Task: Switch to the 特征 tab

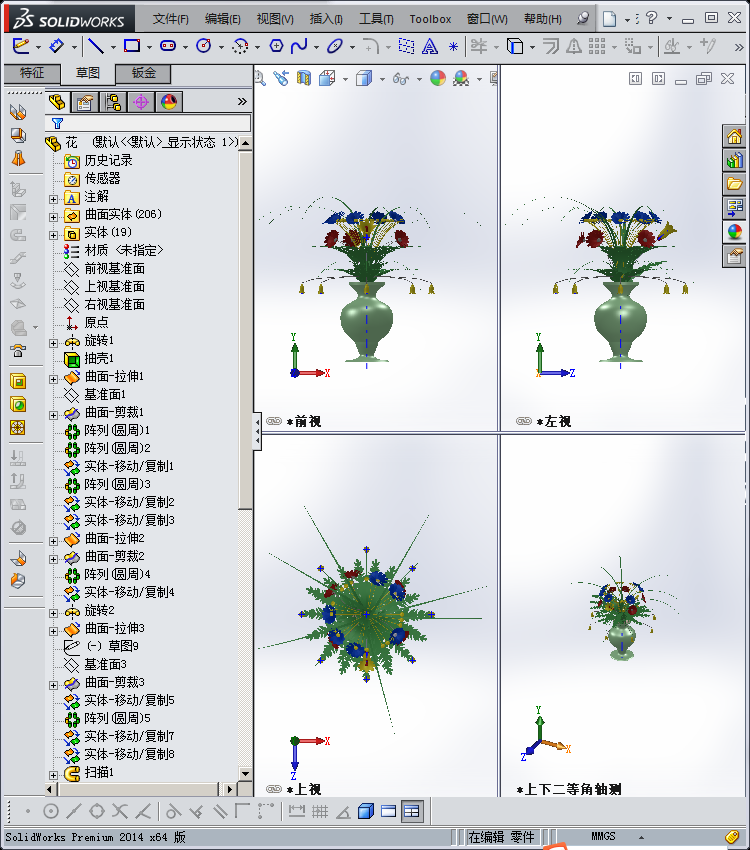Action: (32, 73)
